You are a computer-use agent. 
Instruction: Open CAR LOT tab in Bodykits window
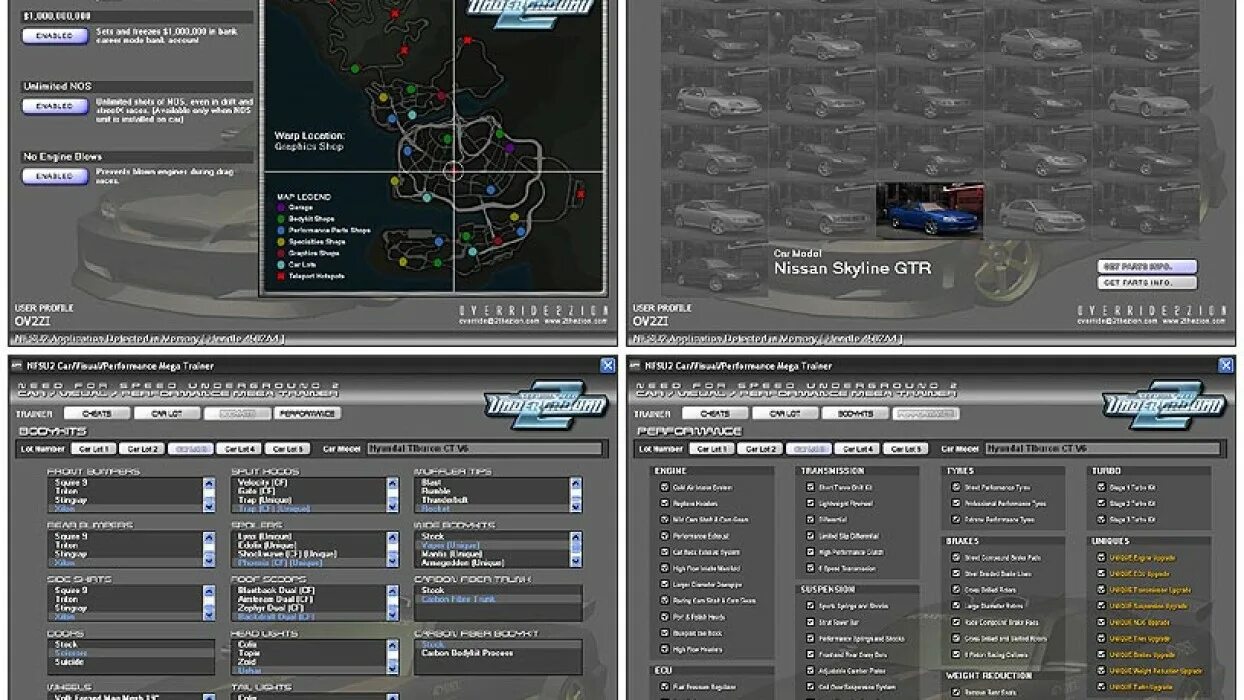click(x=167, y=413)
